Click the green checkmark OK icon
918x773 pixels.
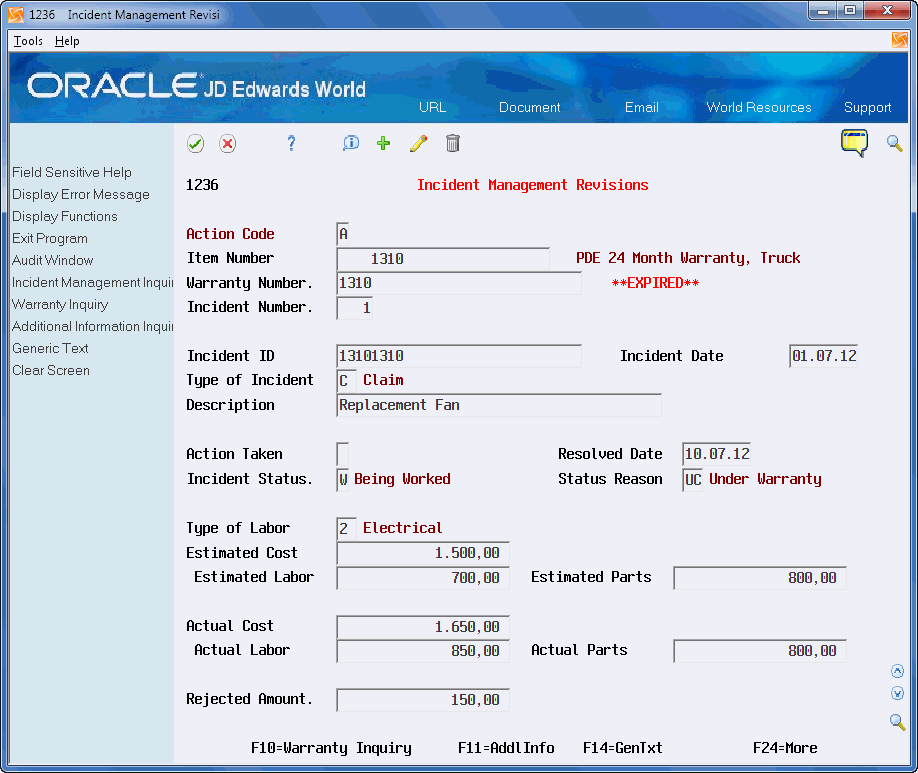pyautogui.click(x=196, y=143)
